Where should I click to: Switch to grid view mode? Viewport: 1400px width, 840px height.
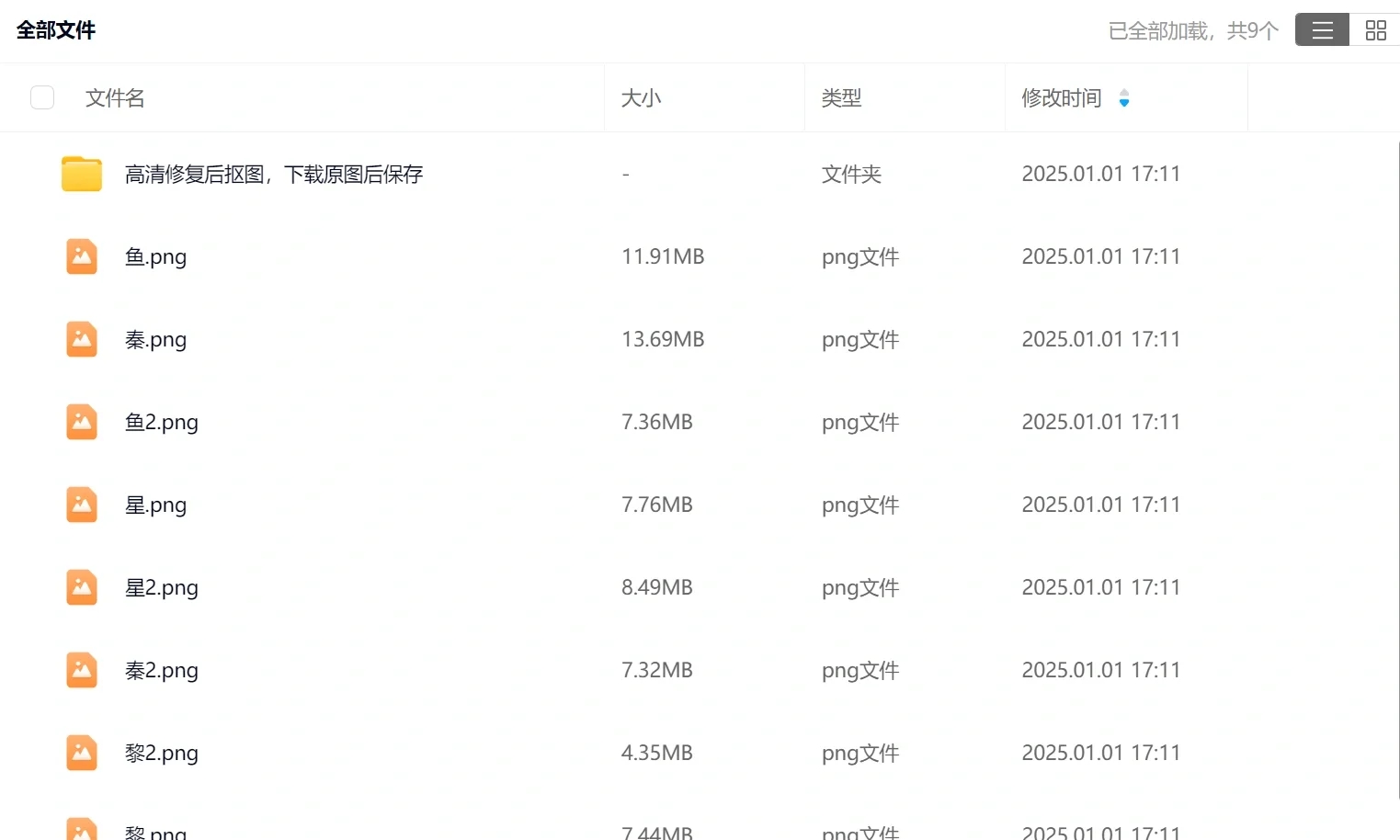point(1375,30)
